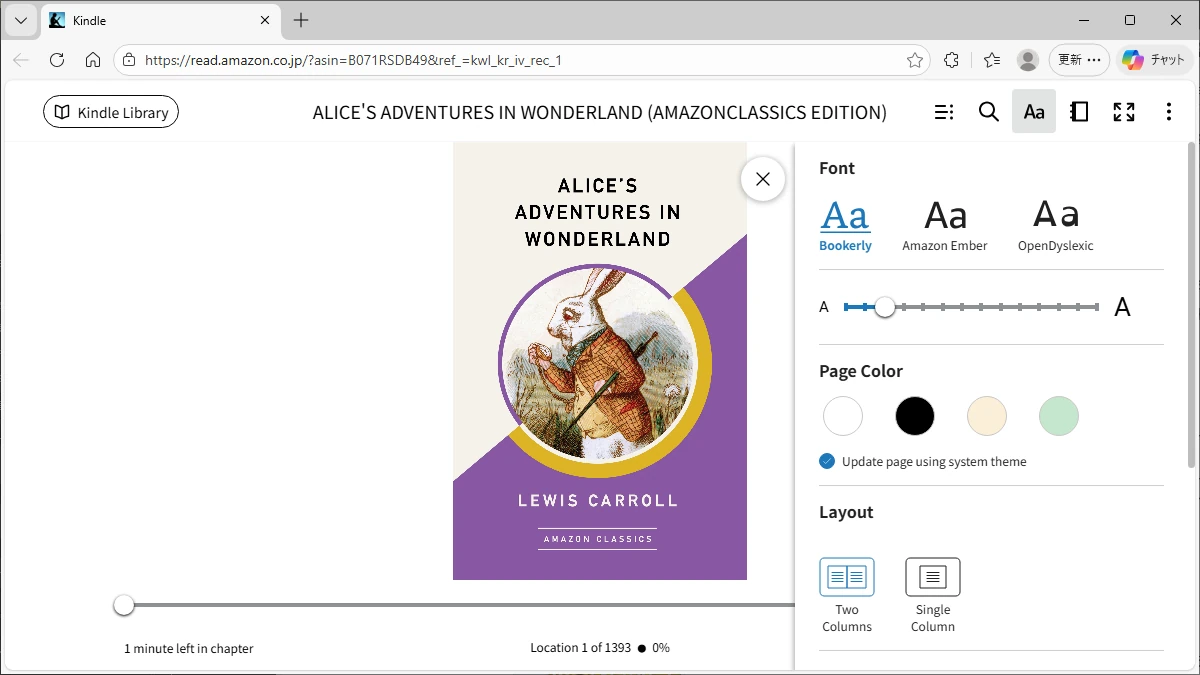
Task: Open the notebook annotations icon
Action: pyautogui.click(x=1079, y=112)
